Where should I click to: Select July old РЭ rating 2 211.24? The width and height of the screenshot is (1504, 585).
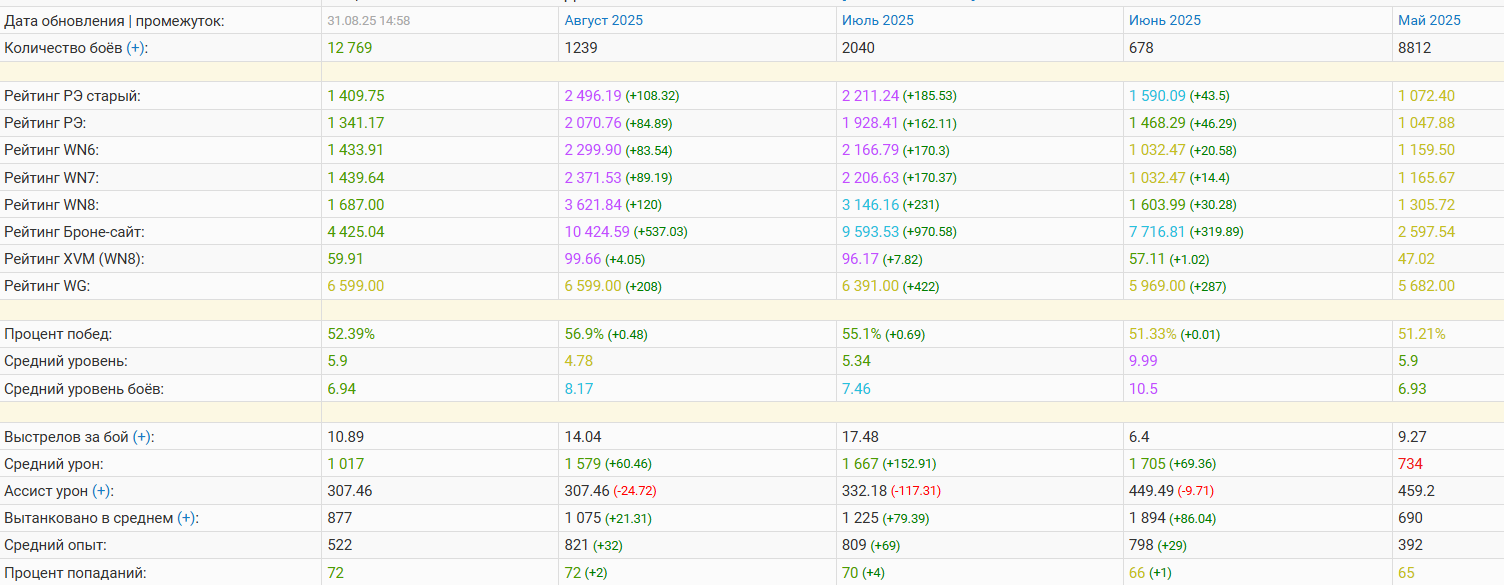tap(870, 96)
